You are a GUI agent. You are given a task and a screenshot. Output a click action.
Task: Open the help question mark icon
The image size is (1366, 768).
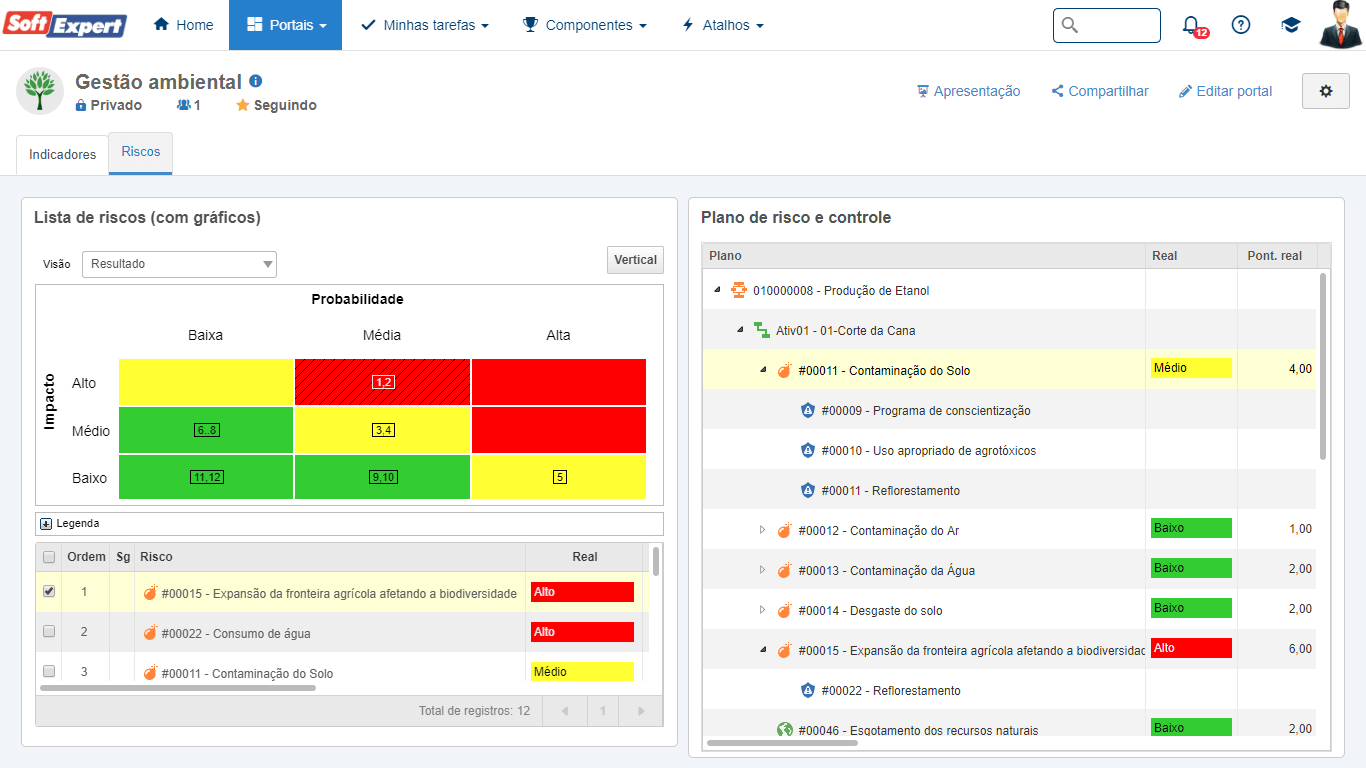click(x=1241, y=25)
